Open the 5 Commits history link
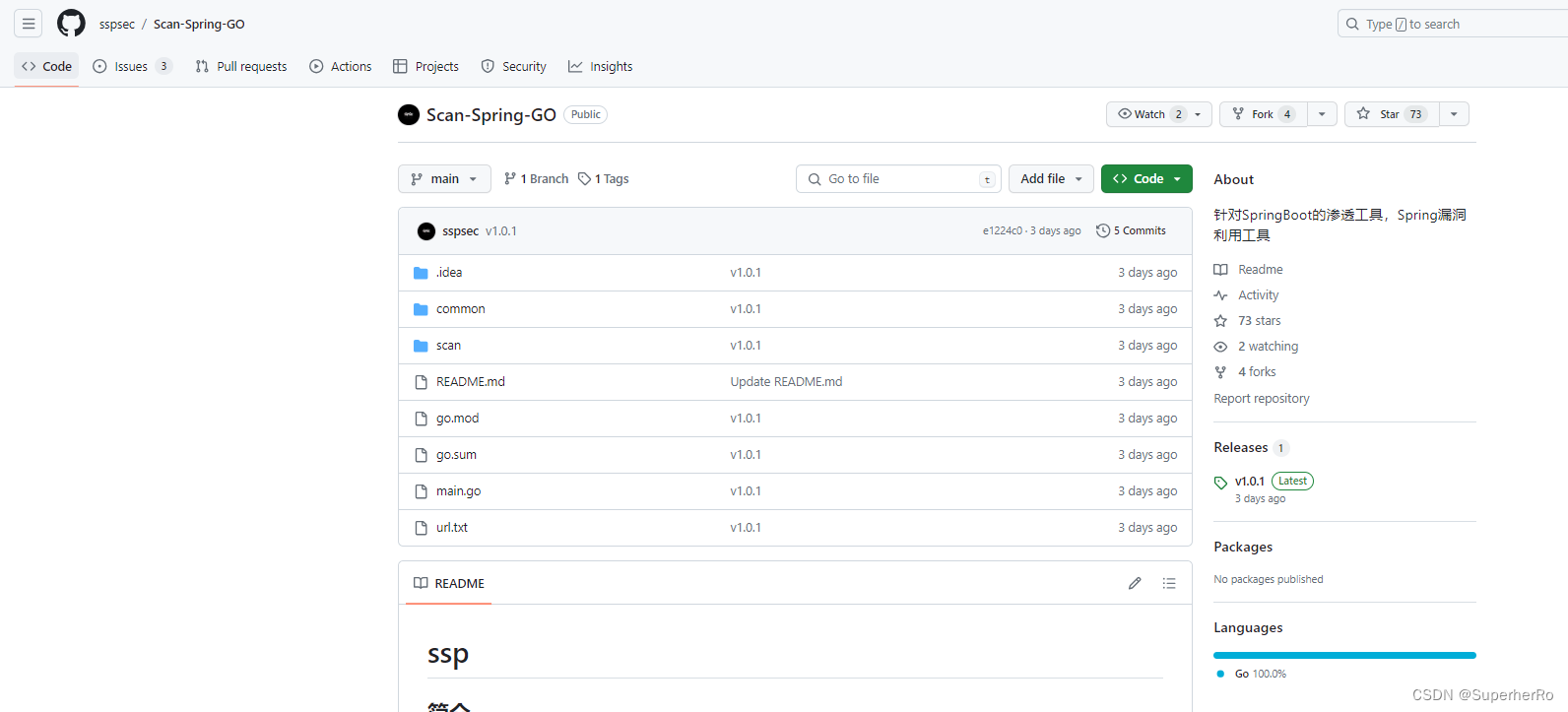The image size is (1568, 712). coord(1131,230)
